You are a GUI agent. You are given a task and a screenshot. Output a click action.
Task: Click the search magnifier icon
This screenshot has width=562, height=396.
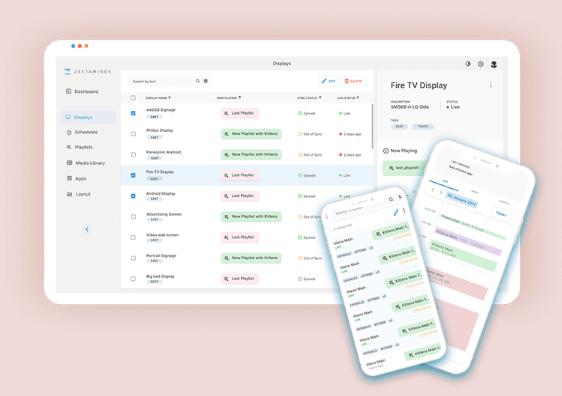pos(197,81)
